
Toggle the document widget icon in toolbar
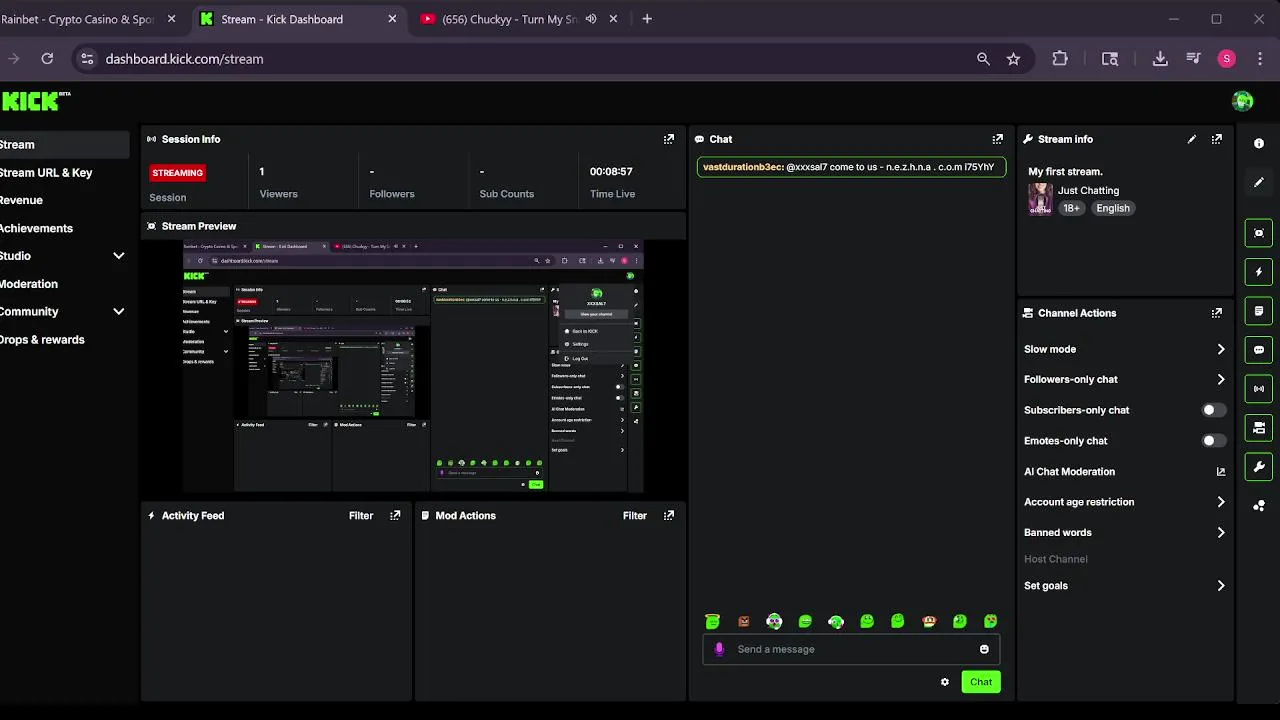(x=1259, y=311)
